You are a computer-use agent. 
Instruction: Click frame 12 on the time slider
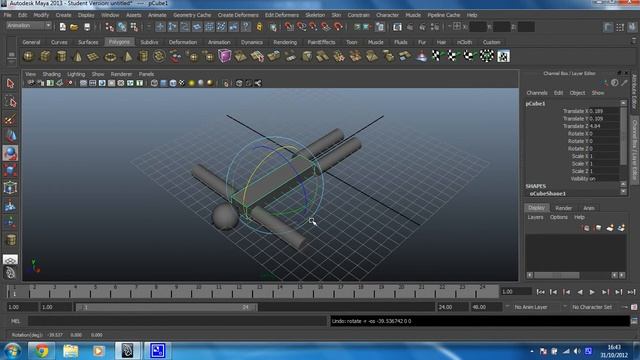pos(239,291)
